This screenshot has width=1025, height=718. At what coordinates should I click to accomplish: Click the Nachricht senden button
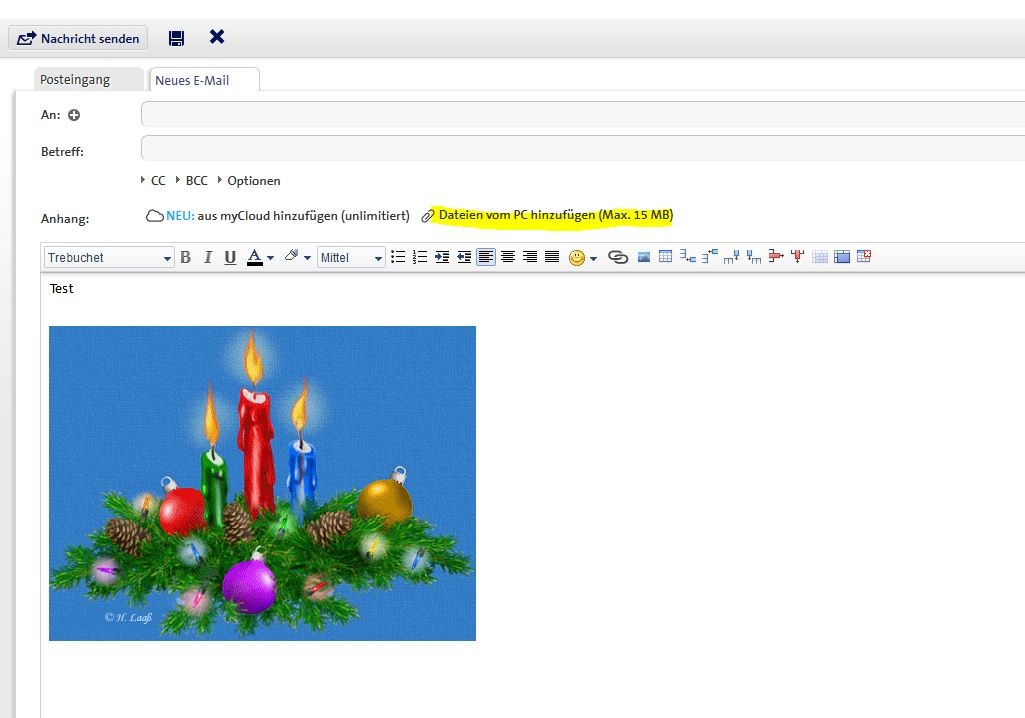pos(77,38)
